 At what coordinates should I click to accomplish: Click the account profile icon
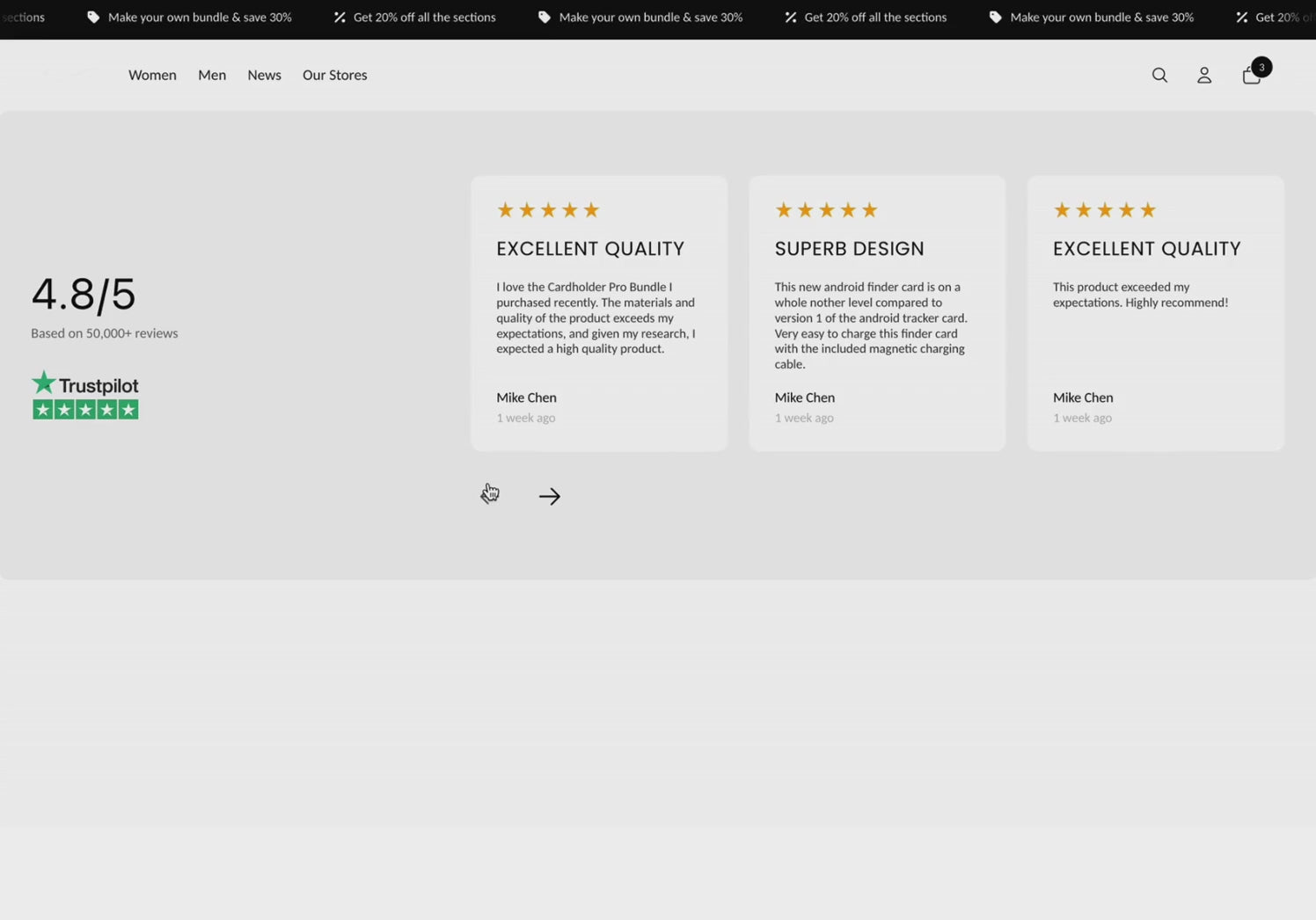pos(1203,75)
